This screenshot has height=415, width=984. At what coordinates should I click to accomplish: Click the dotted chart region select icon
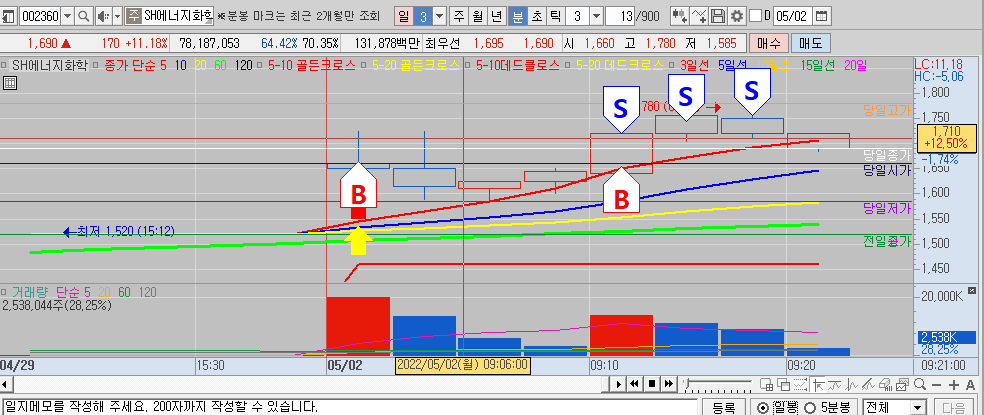800,384
